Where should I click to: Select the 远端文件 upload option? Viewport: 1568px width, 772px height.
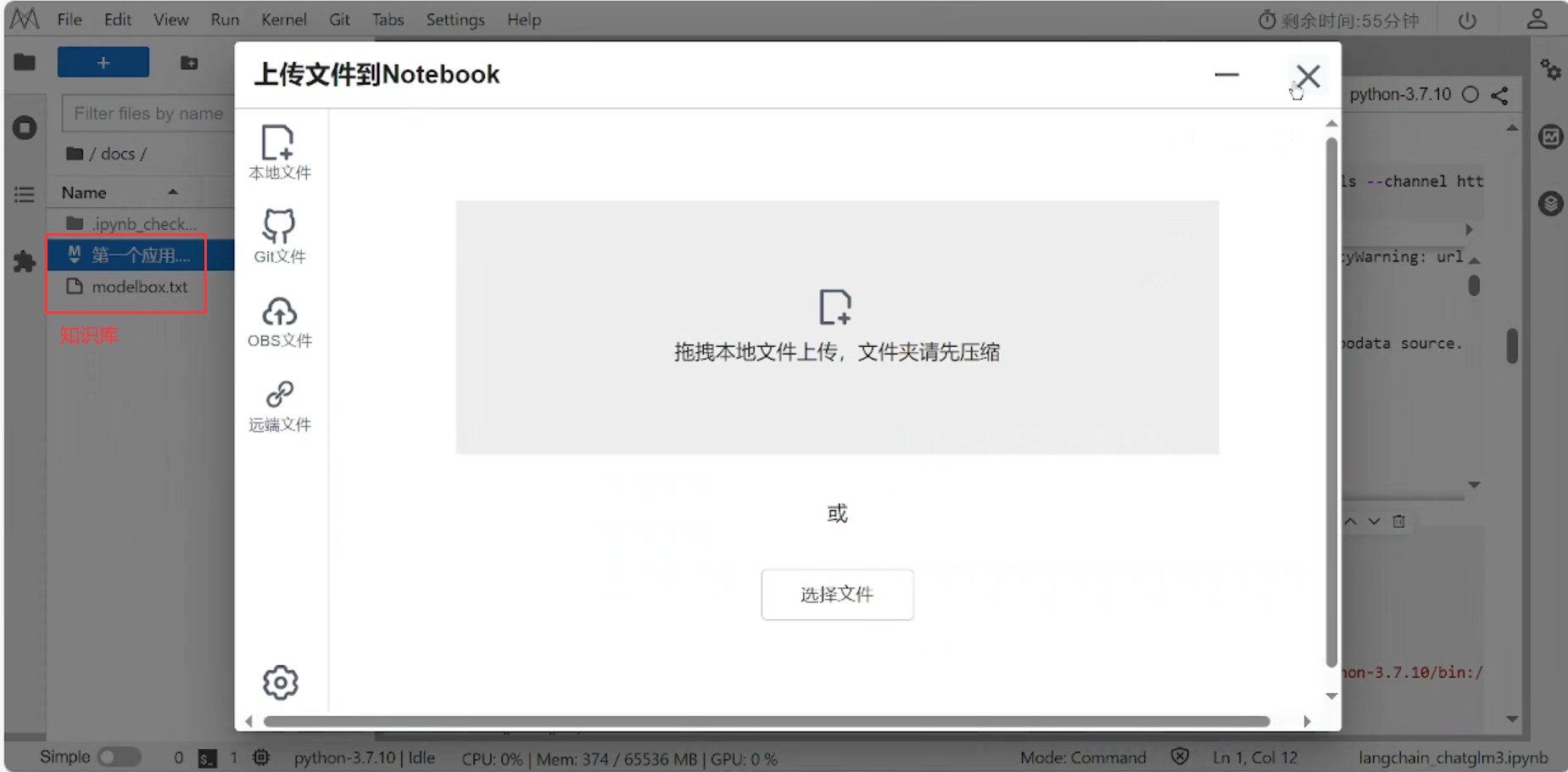279,405
